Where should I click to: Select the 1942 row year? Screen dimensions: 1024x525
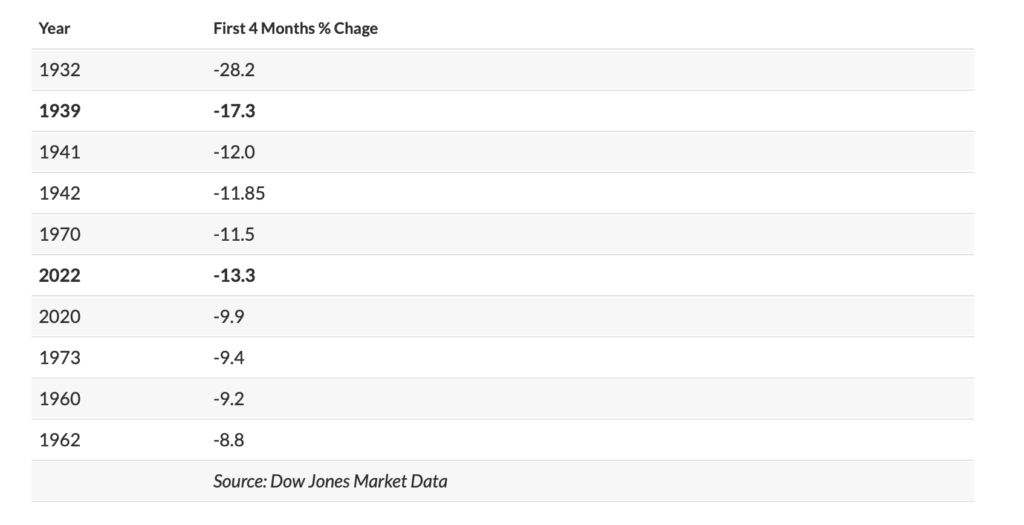(x=59, y=193)
